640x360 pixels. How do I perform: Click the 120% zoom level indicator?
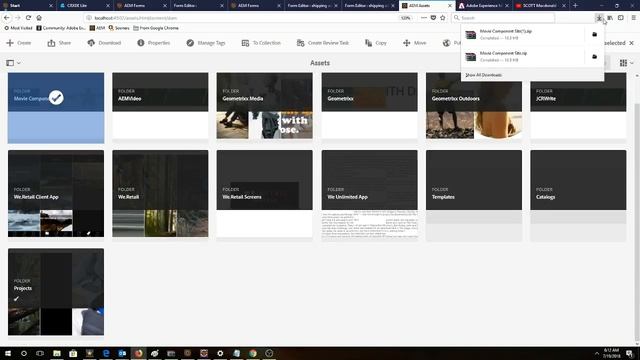coord(405,18)
